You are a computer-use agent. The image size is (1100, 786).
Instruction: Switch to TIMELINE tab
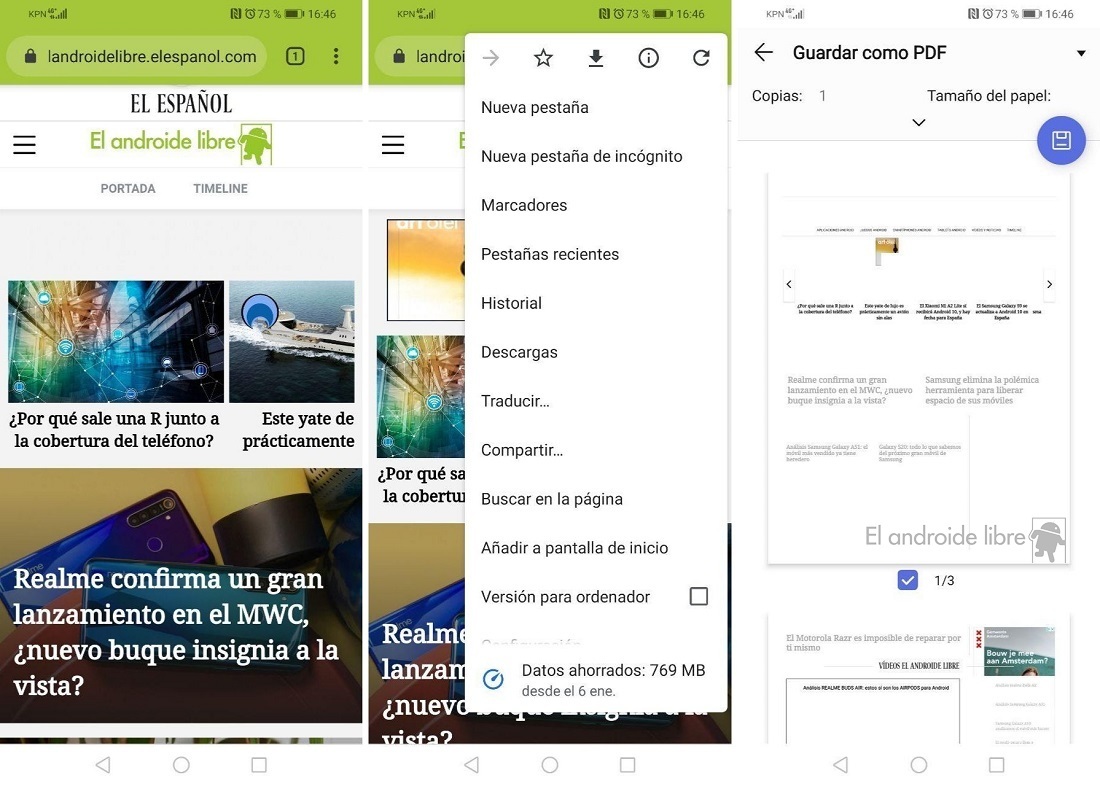point(220,189)
